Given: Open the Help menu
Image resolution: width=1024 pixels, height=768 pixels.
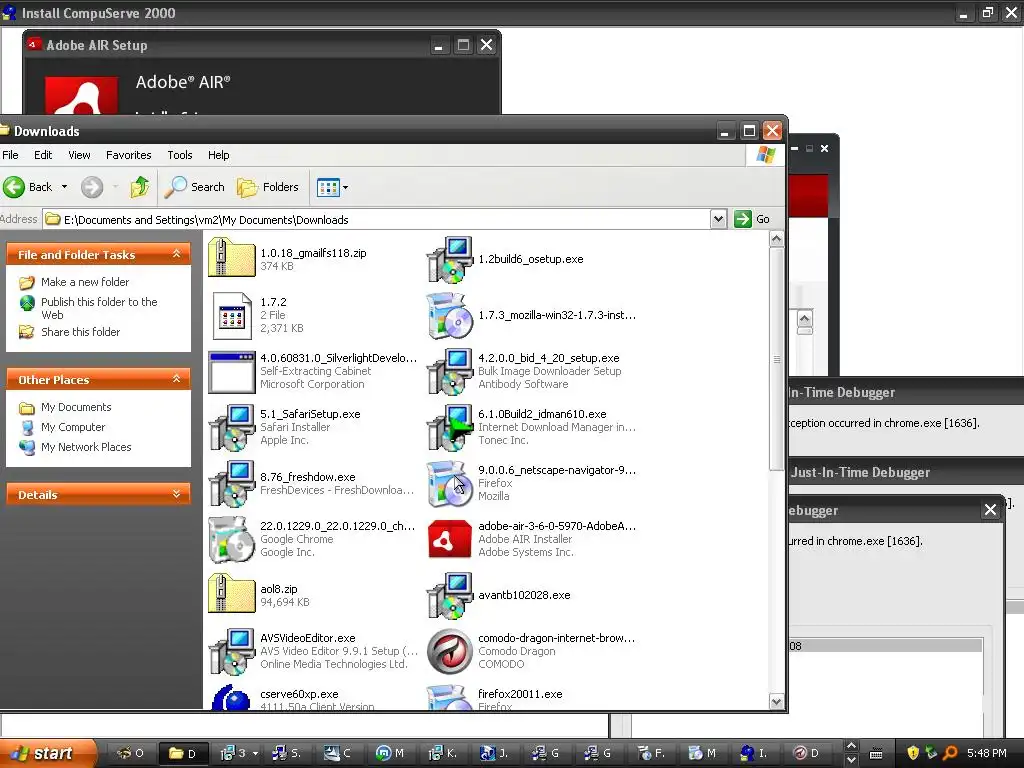Looking at the screenshot, I should click(x=219, y=155).
